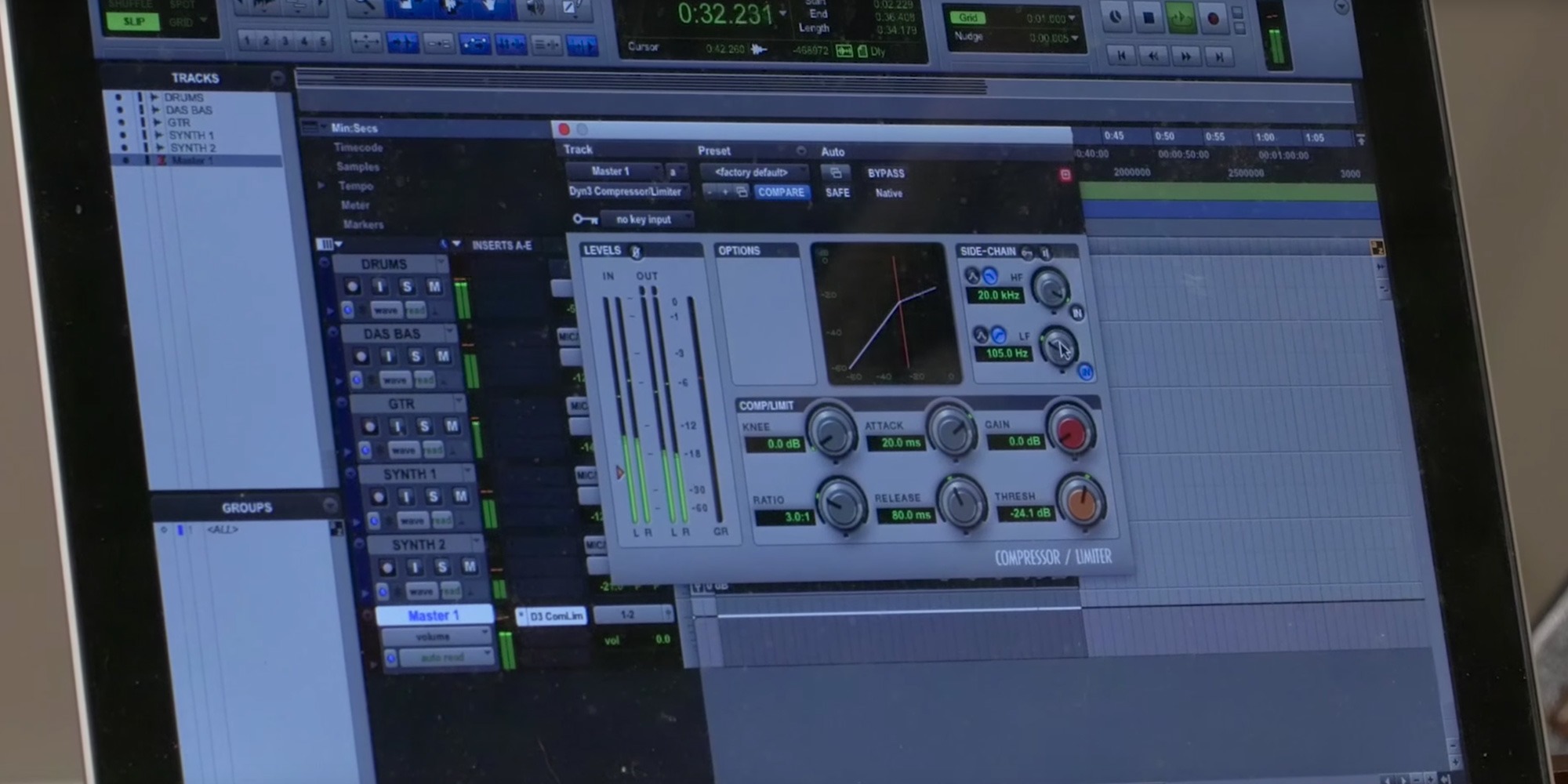Open factory default preset menu
Screen dimensions: 1568x784
pyautogui.click(x=753, y=172)
